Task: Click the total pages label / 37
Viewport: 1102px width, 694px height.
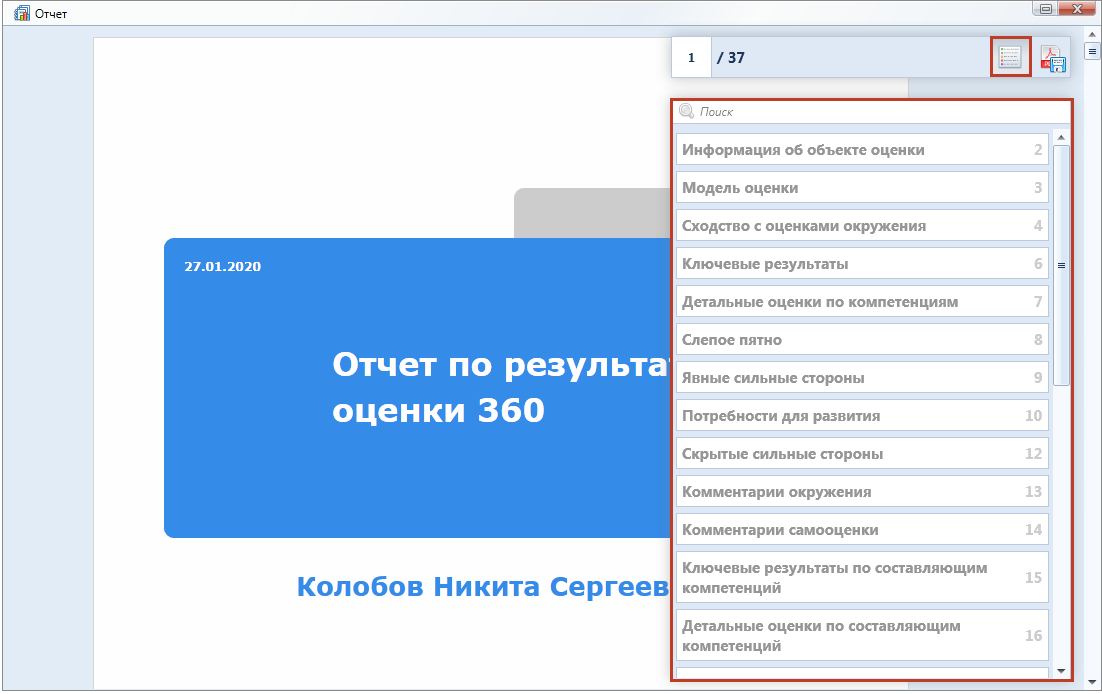Action: click(x=731, y=58)
